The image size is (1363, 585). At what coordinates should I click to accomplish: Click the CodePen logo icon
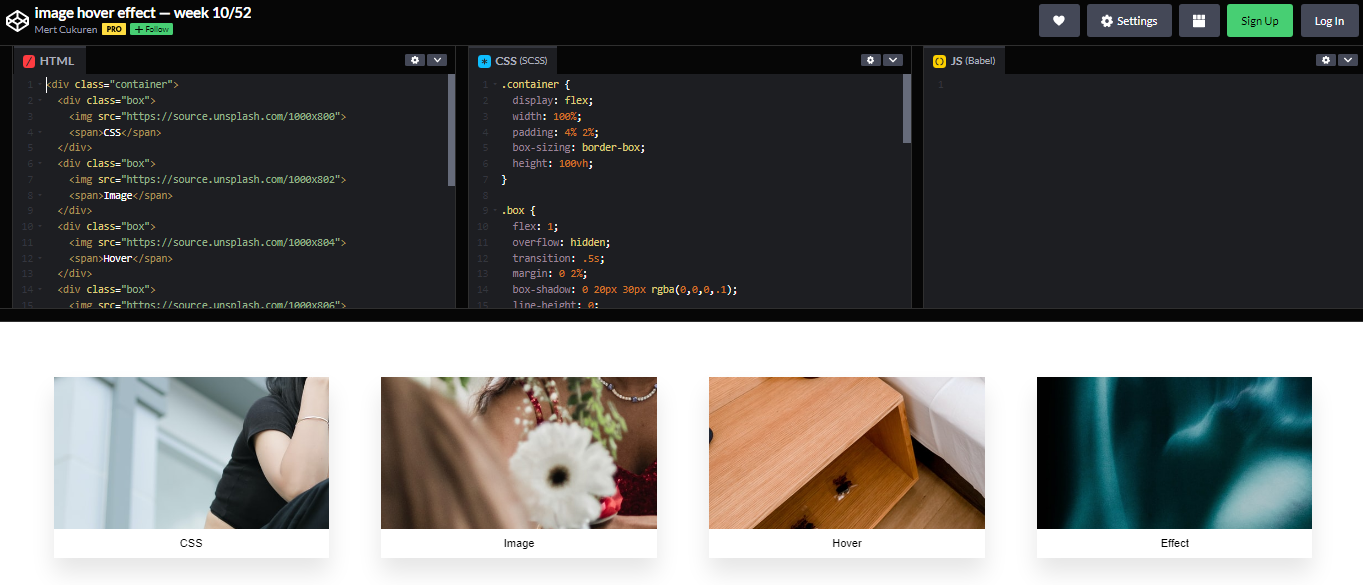(17, 19)
